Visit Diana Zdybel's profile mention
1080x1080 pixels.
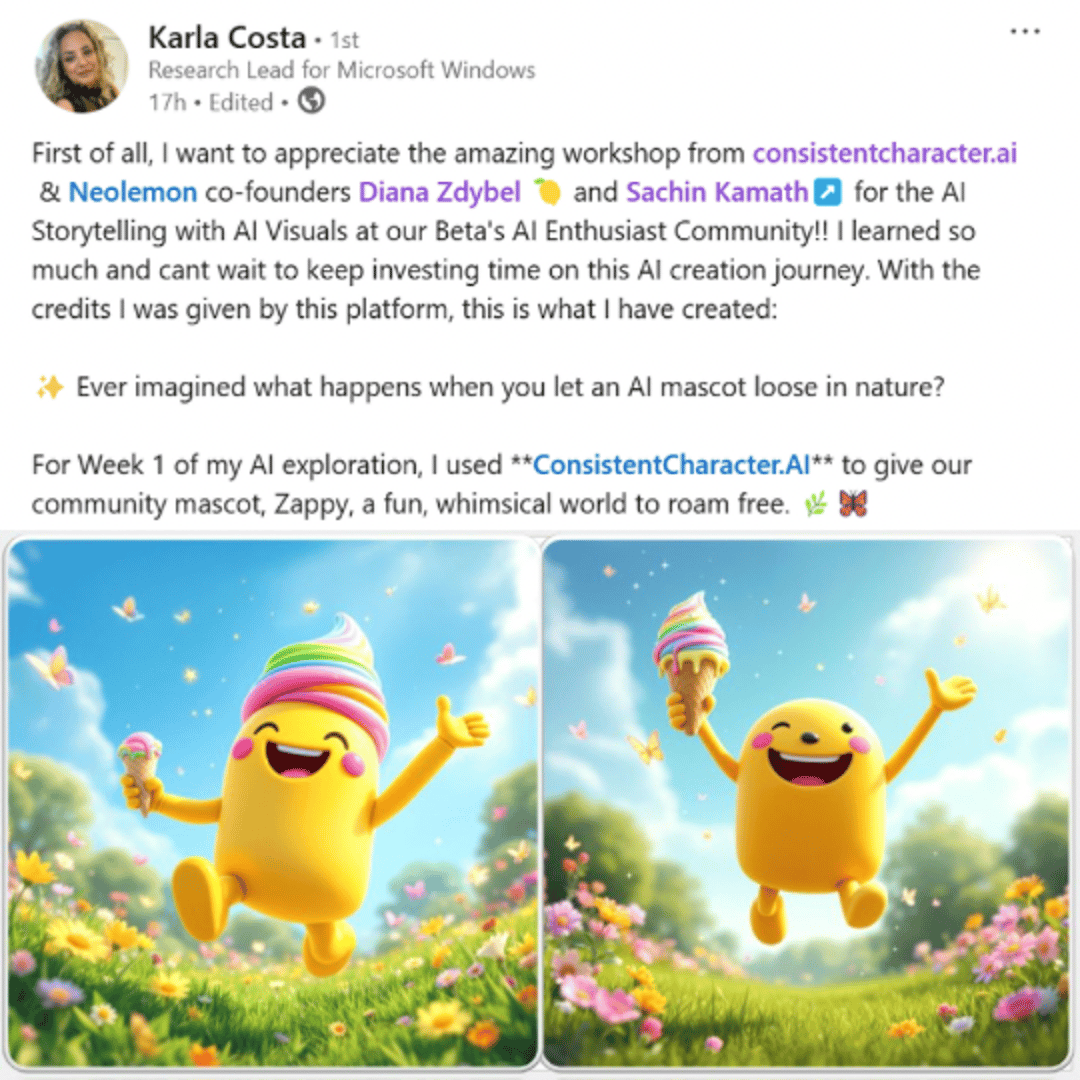coord(439,192)
